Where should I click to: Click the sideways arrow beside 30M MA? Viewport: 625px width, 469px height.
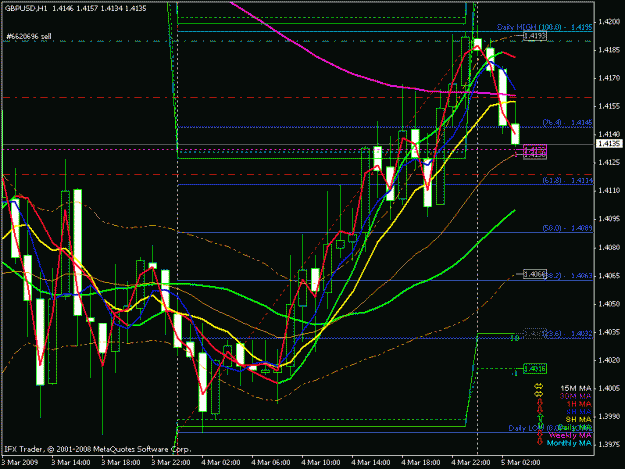click(x=539, y=394)
